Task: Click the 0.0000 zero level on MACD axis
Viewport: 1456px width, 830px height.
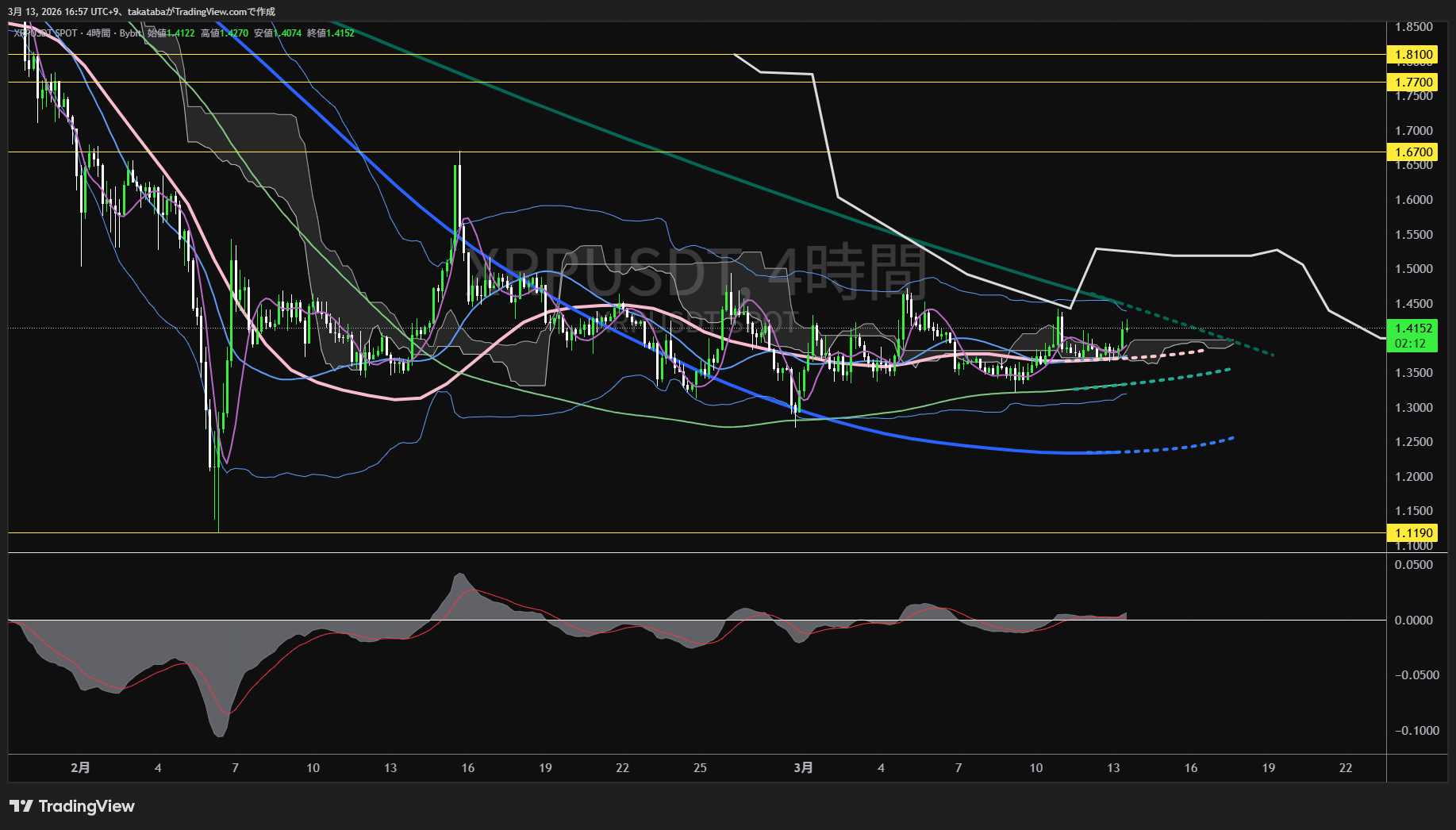Action: (x=1413, y=621)
